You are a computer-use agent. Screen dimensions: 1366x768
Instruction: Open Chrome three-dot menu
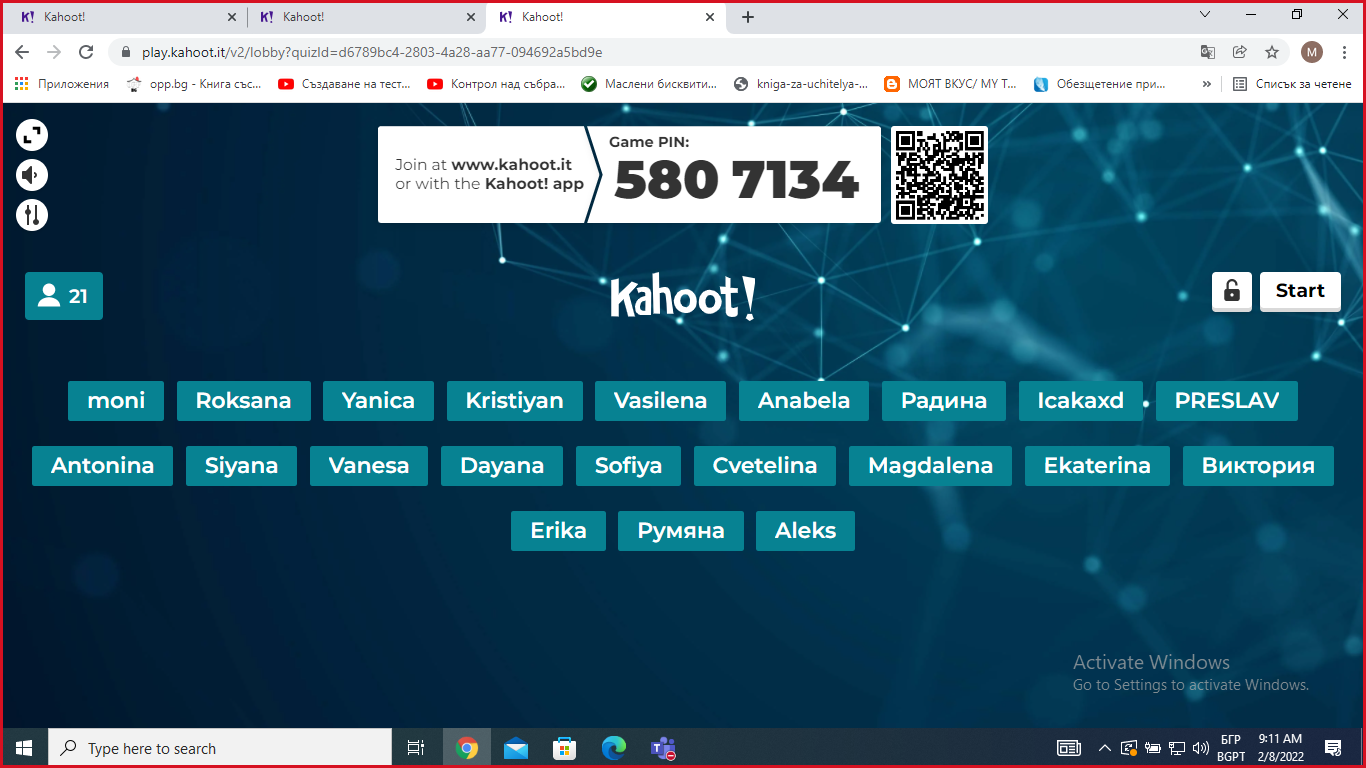pos(1345,52)
